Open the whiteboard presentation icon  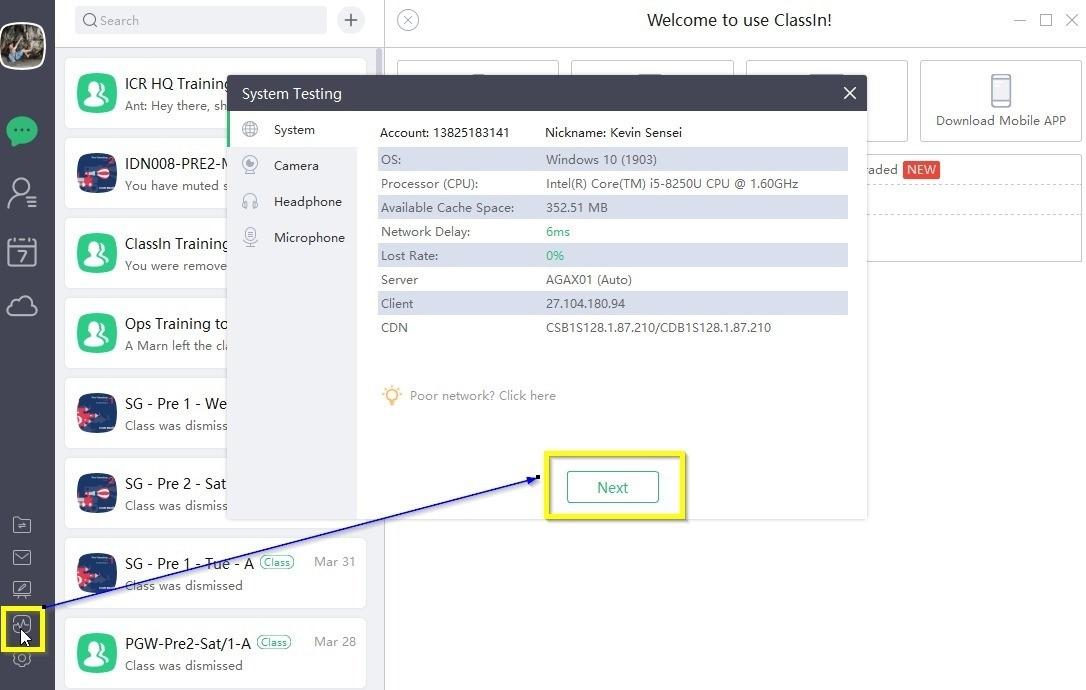(x=22, y=590)
